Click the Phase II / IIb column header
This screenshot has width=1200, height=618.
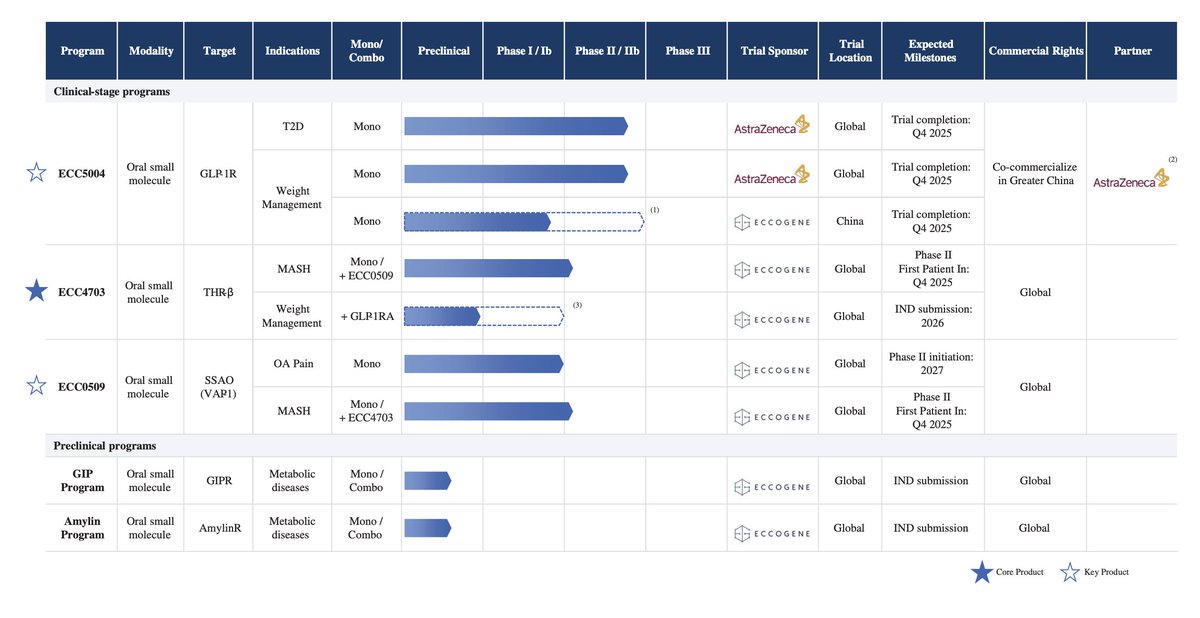[x=606, y=51]
